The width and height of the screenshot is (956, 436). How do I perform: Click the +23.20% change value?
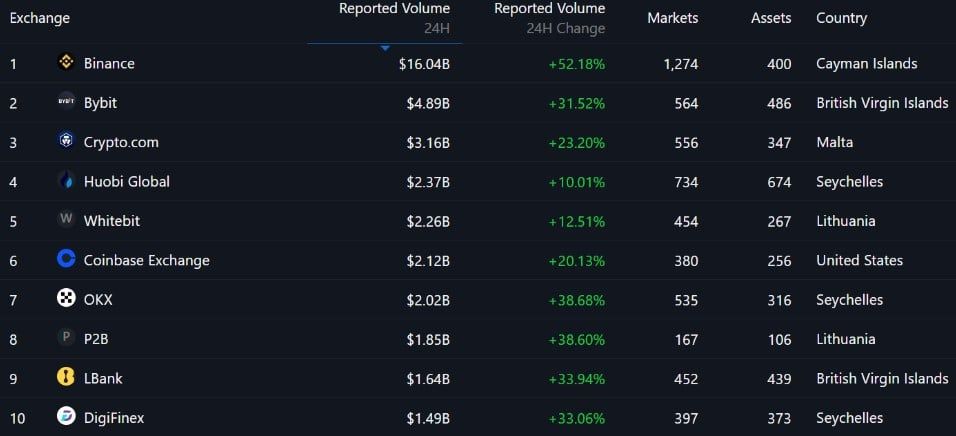[577, 143]
